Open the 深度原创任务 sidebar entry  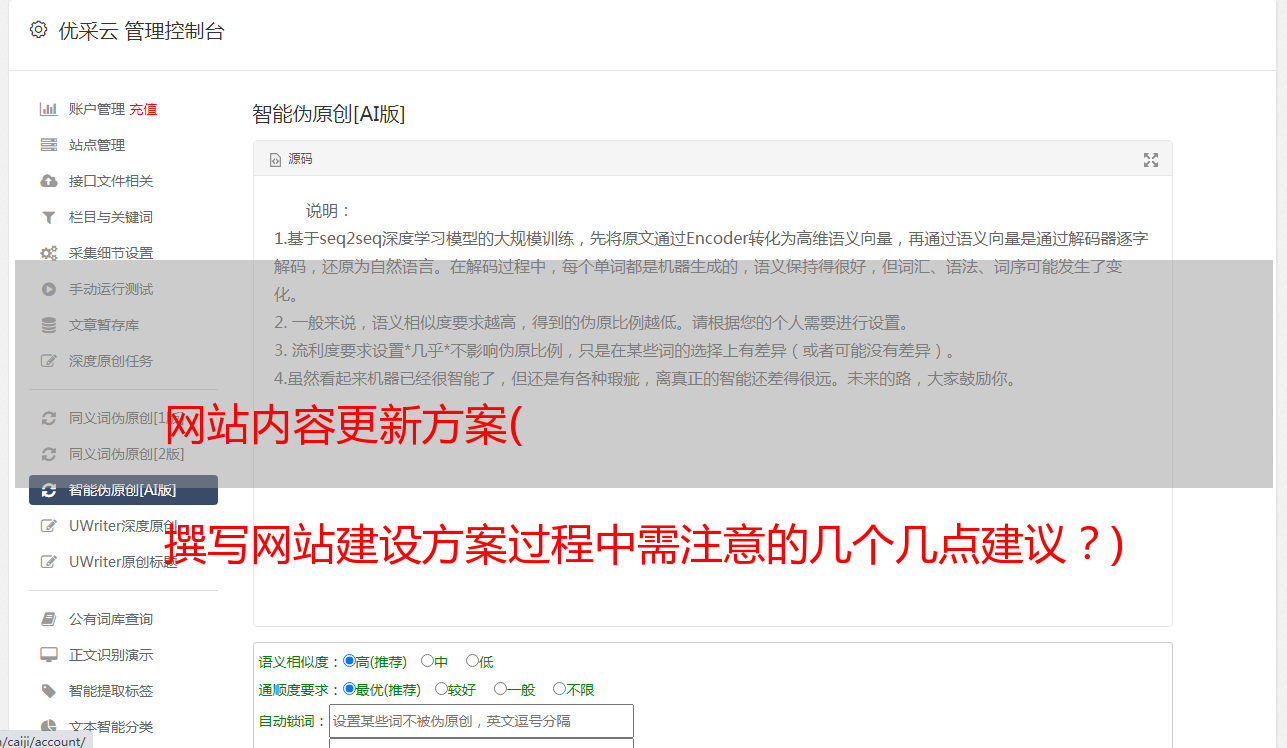point(123,361)
